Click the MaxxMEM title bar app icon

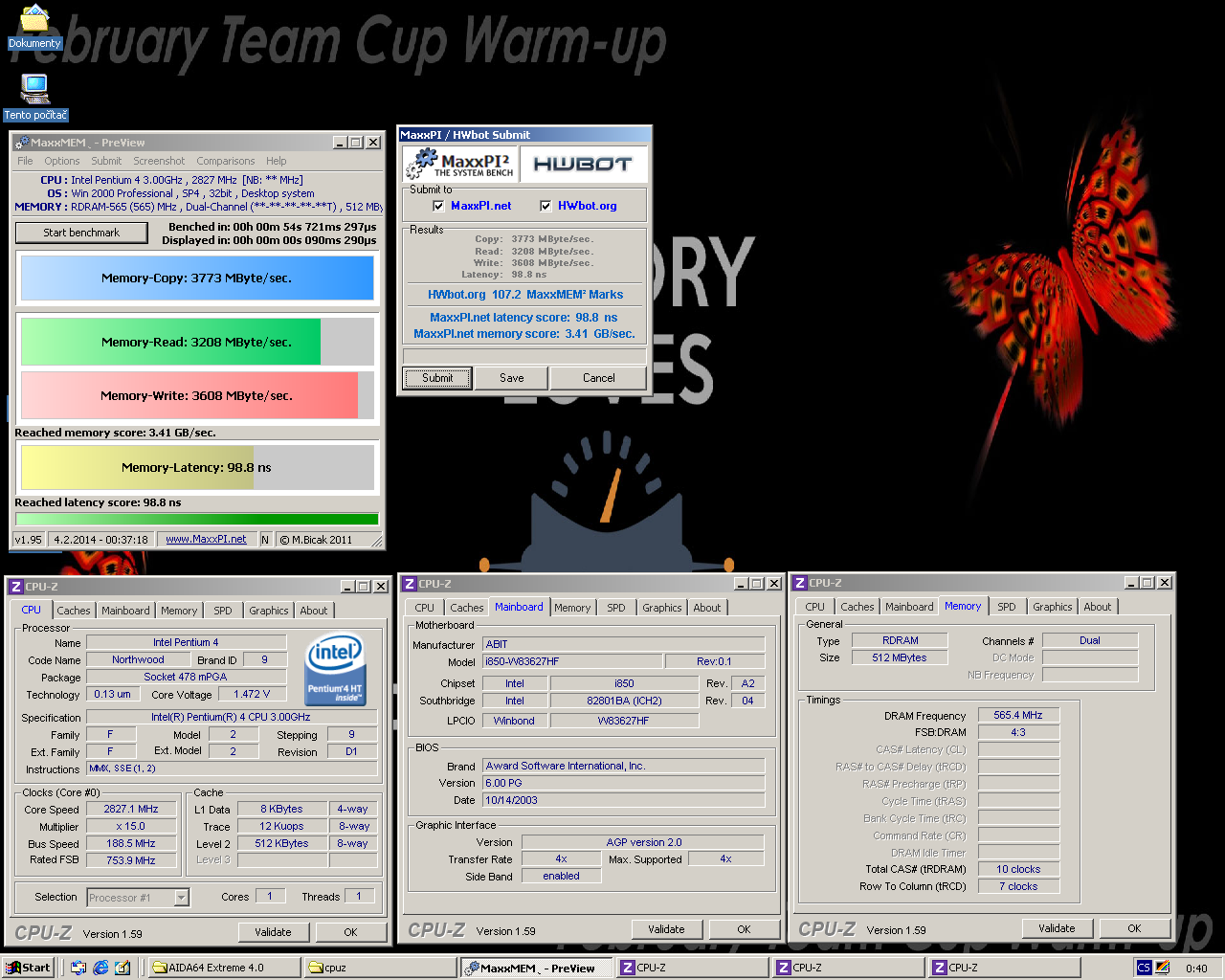22,143
